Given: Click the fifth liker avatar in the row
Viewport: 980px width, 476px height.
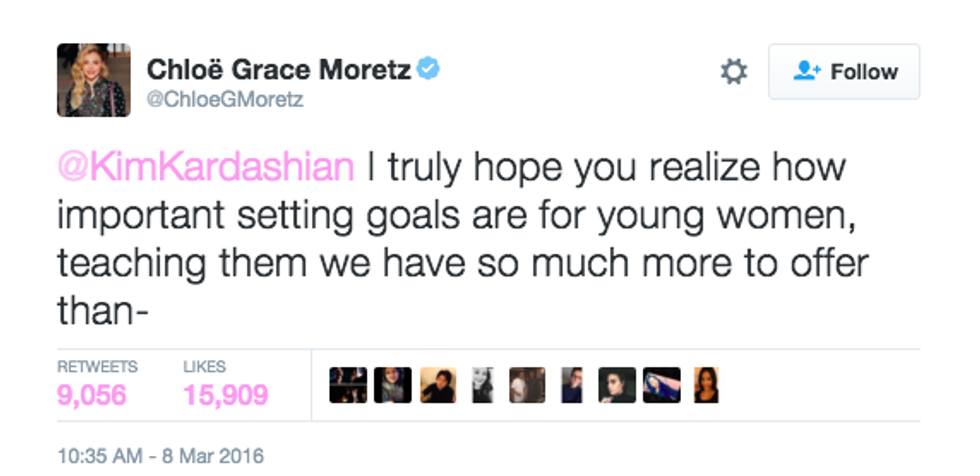Looking at the screenshot, I should click(527, 385).
